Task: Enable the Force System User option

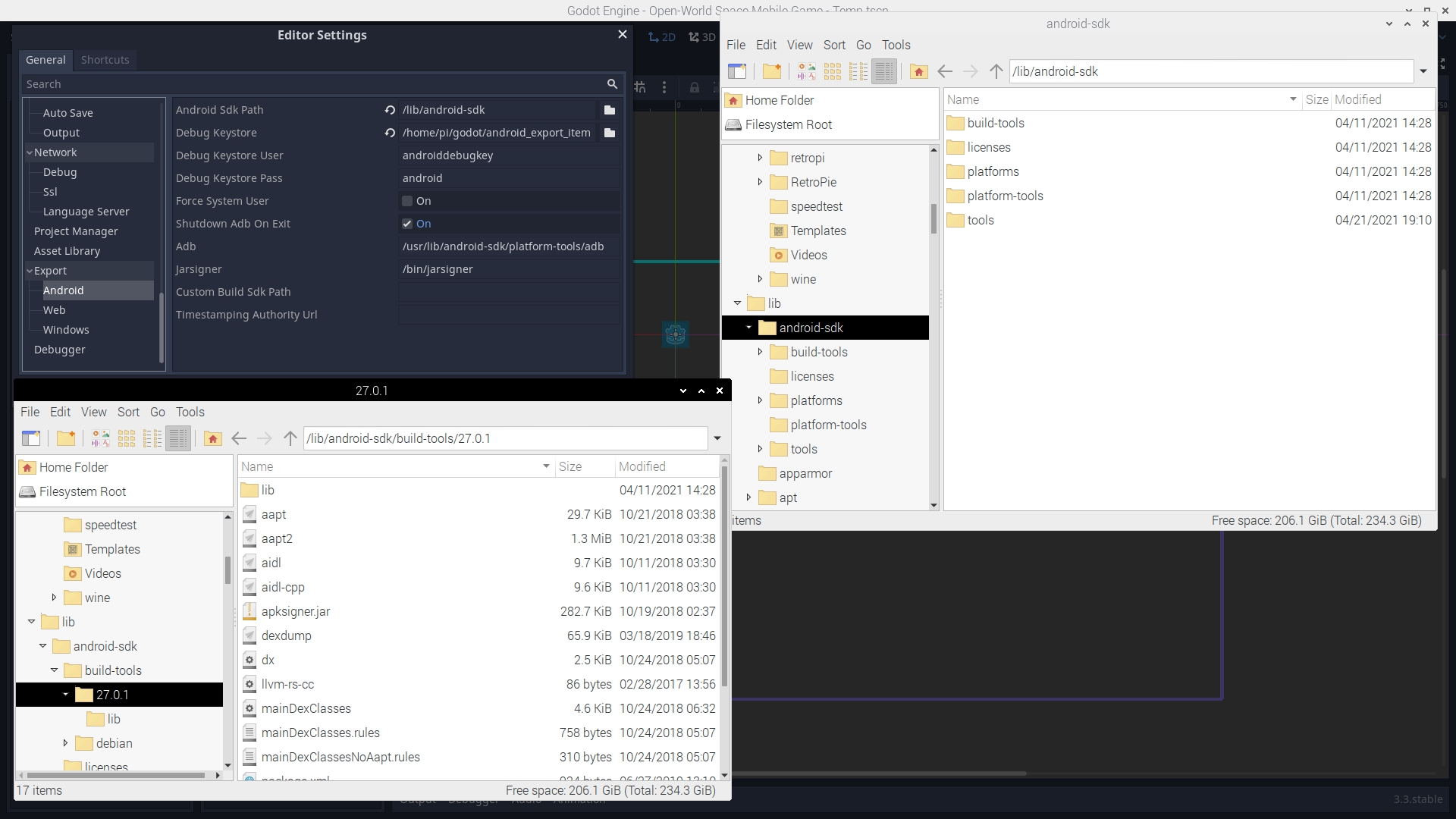Action: (x=407, y=201)
